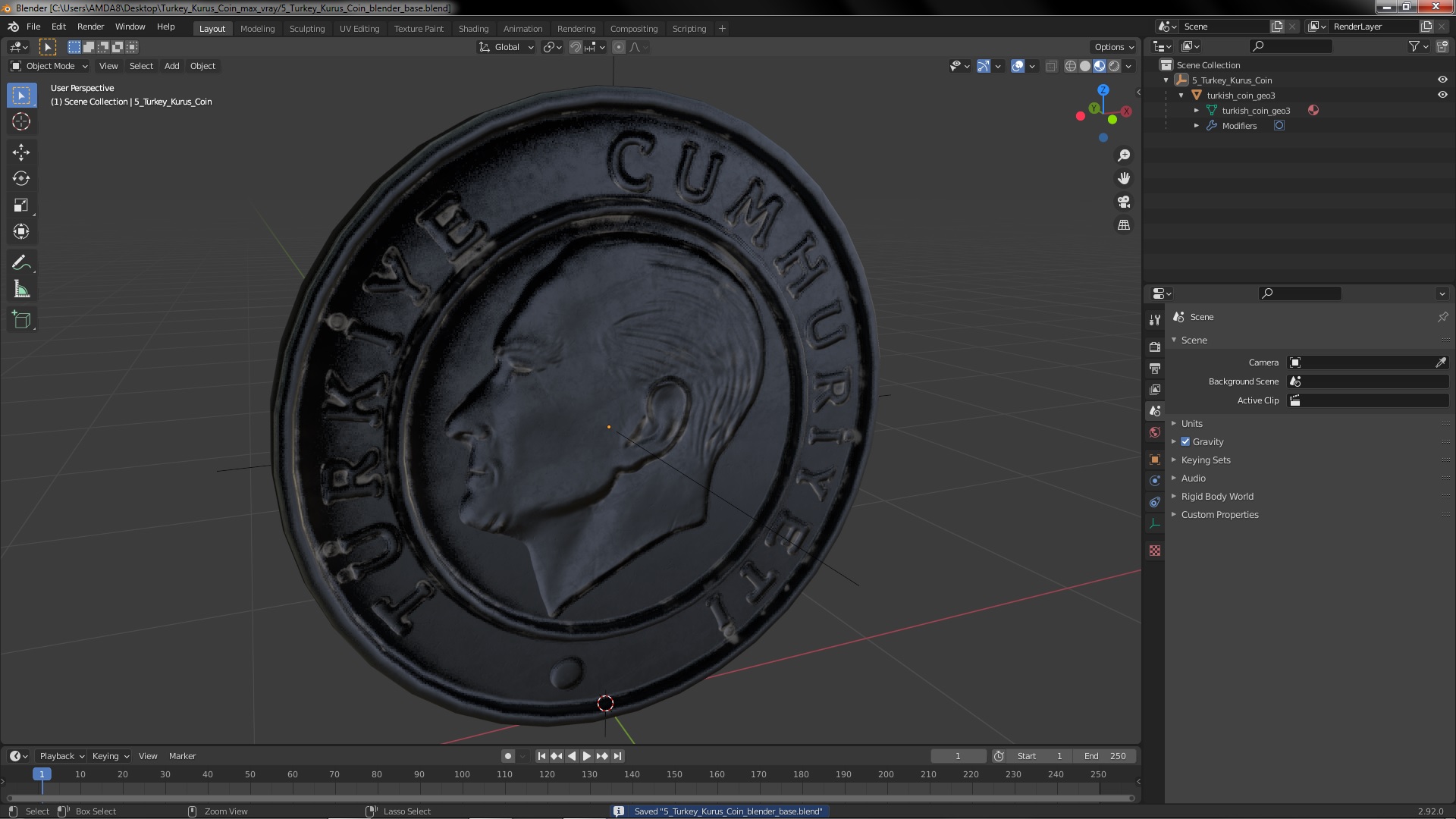Switch to the Sculpting workspace tab
1456x819 pixels.
point(306,29)
